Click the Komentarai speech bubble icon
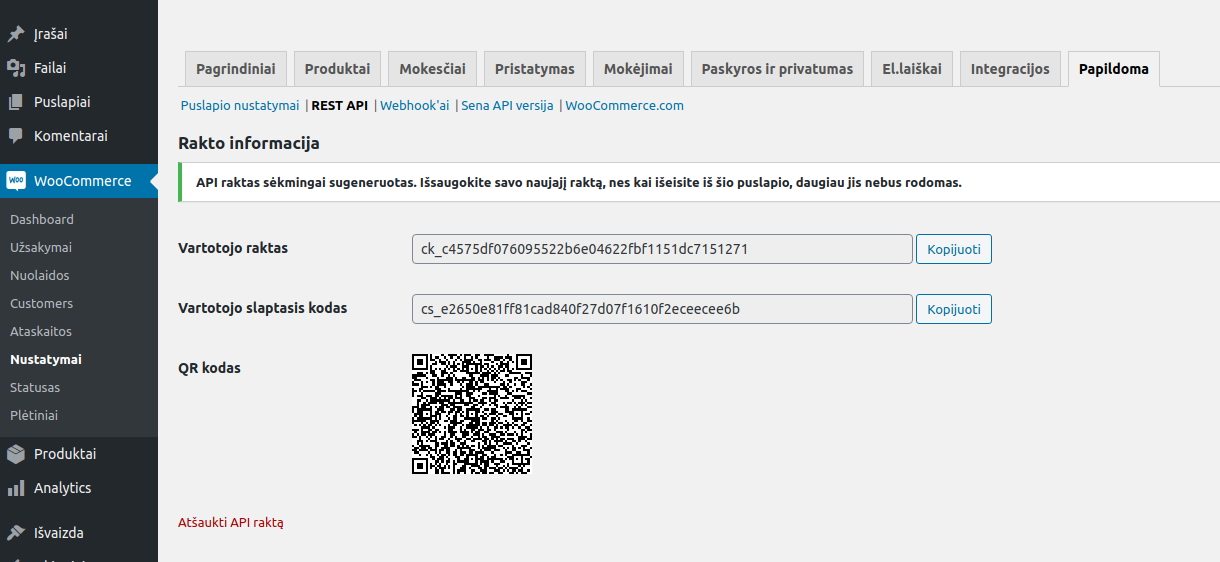 [16, 136]
